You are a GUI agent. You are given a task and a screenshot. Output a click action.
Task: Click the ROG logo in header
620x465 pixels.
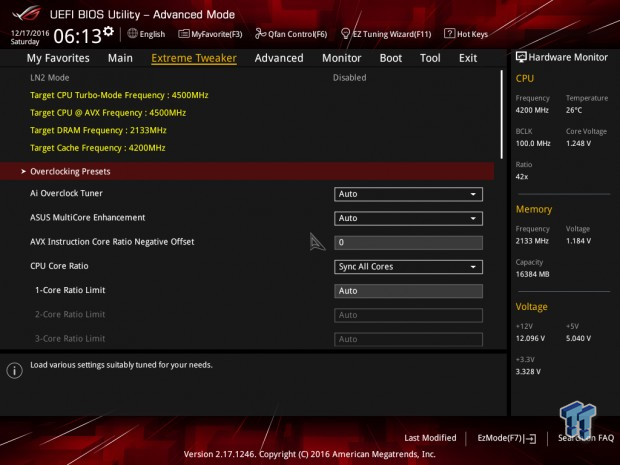pyautogui.click(x=26, y=14)
